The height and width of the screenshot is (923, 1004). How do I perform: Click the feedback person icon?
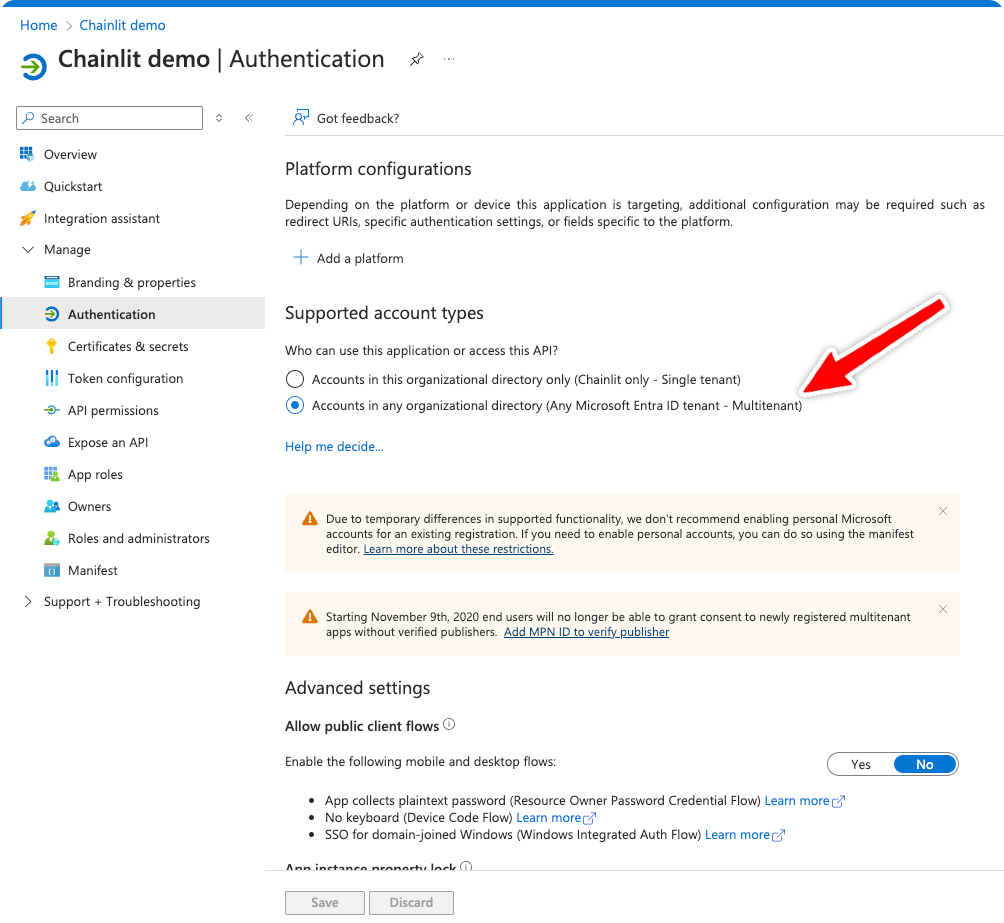coord(300,117)
